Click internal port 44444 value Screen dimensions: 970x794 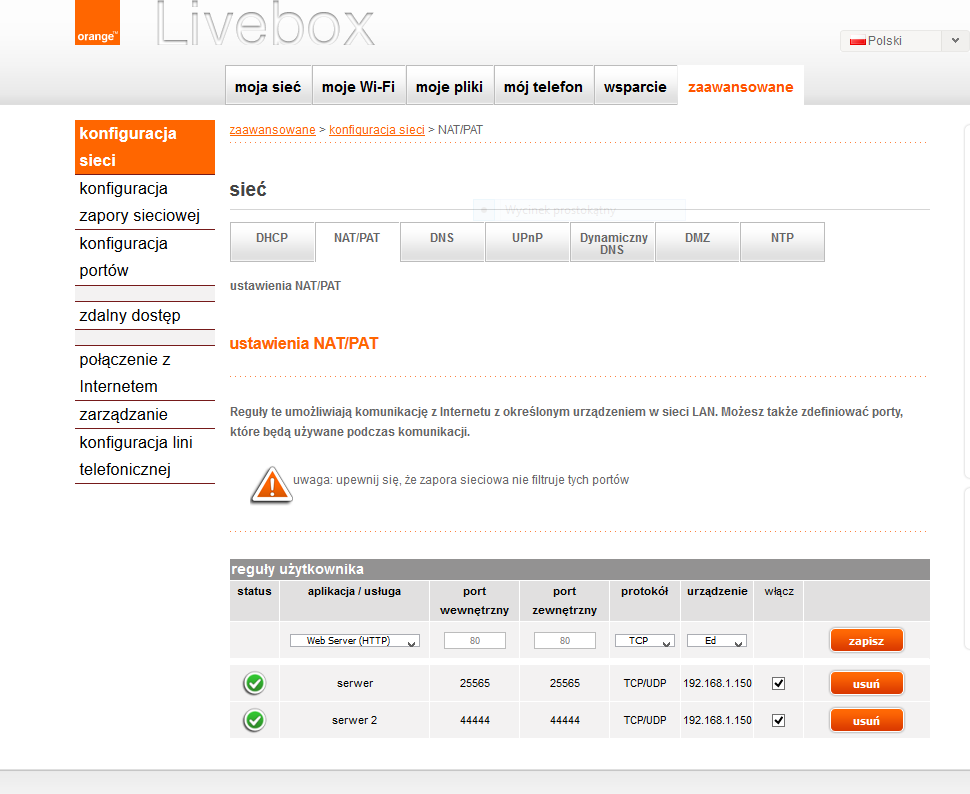474,720
